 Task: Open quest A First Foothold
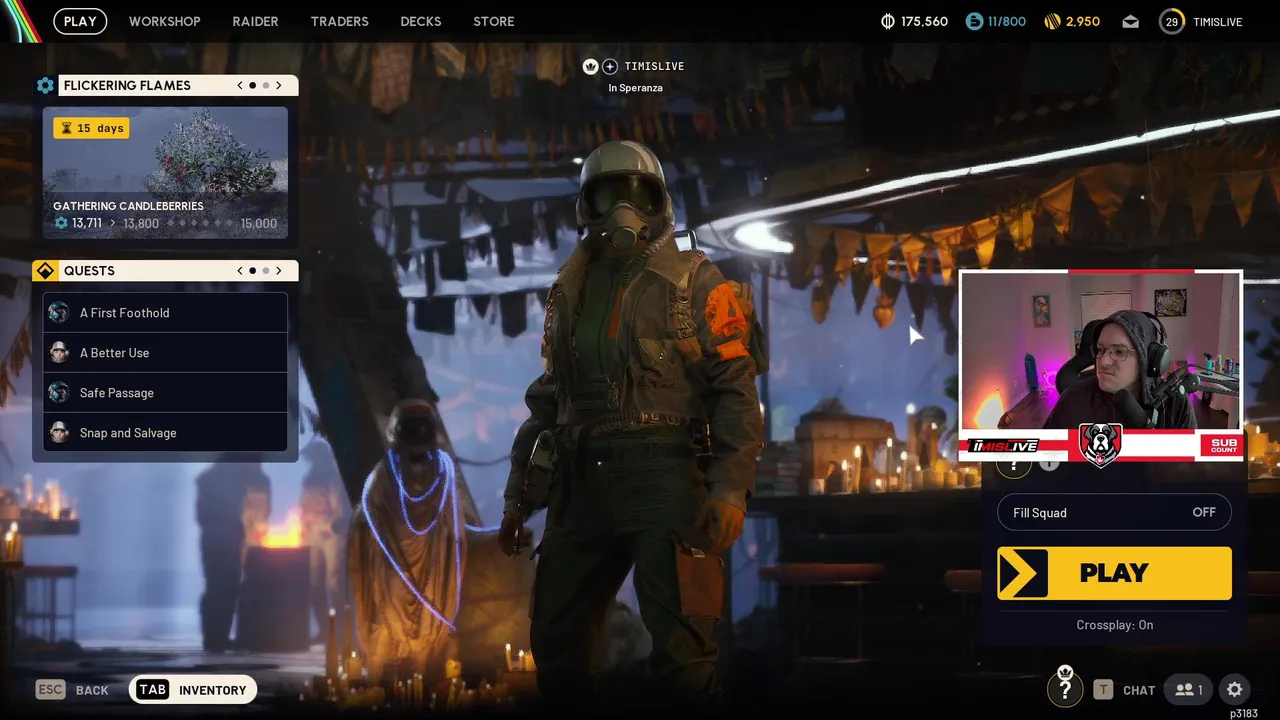tap(165, 313)
